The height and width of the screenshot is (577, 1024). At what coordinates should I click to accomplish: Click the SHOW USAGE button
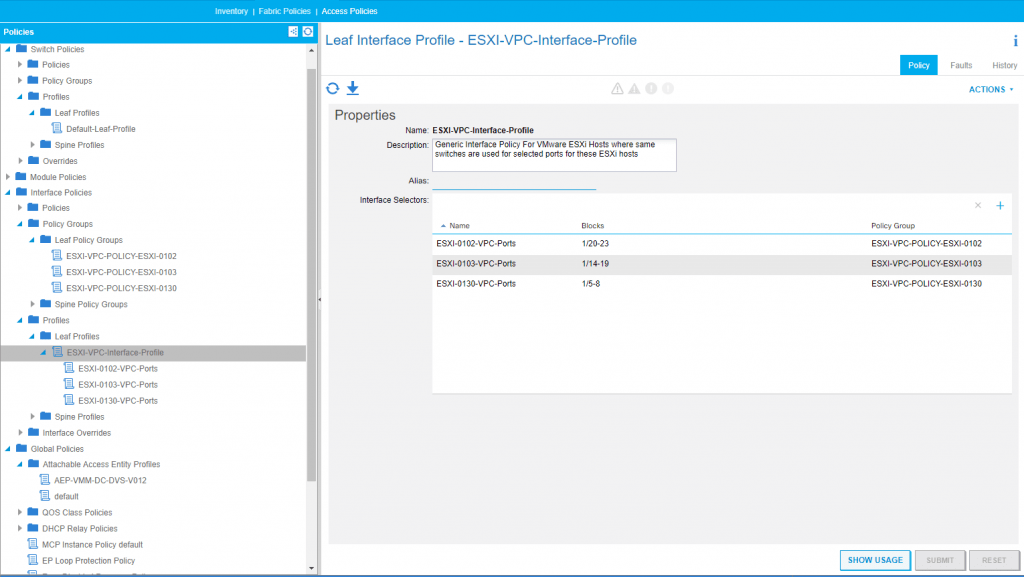pos(875,561)
